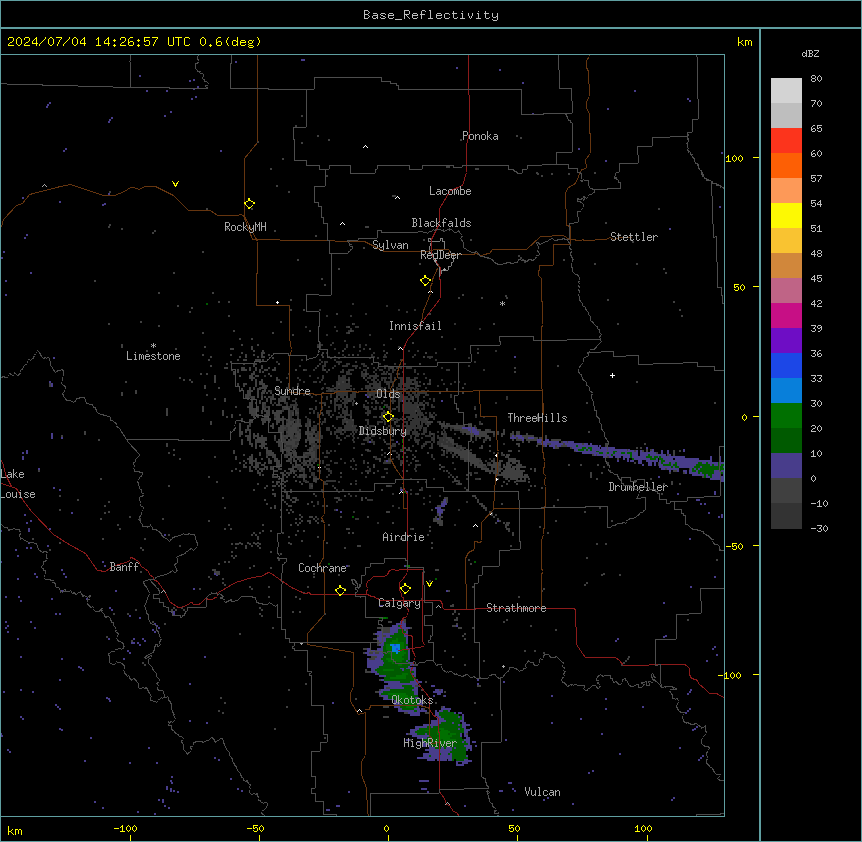Click the dBZ legend heading
Image resolution: width=862 pixels, height=842 pixels.
[810, 53]
